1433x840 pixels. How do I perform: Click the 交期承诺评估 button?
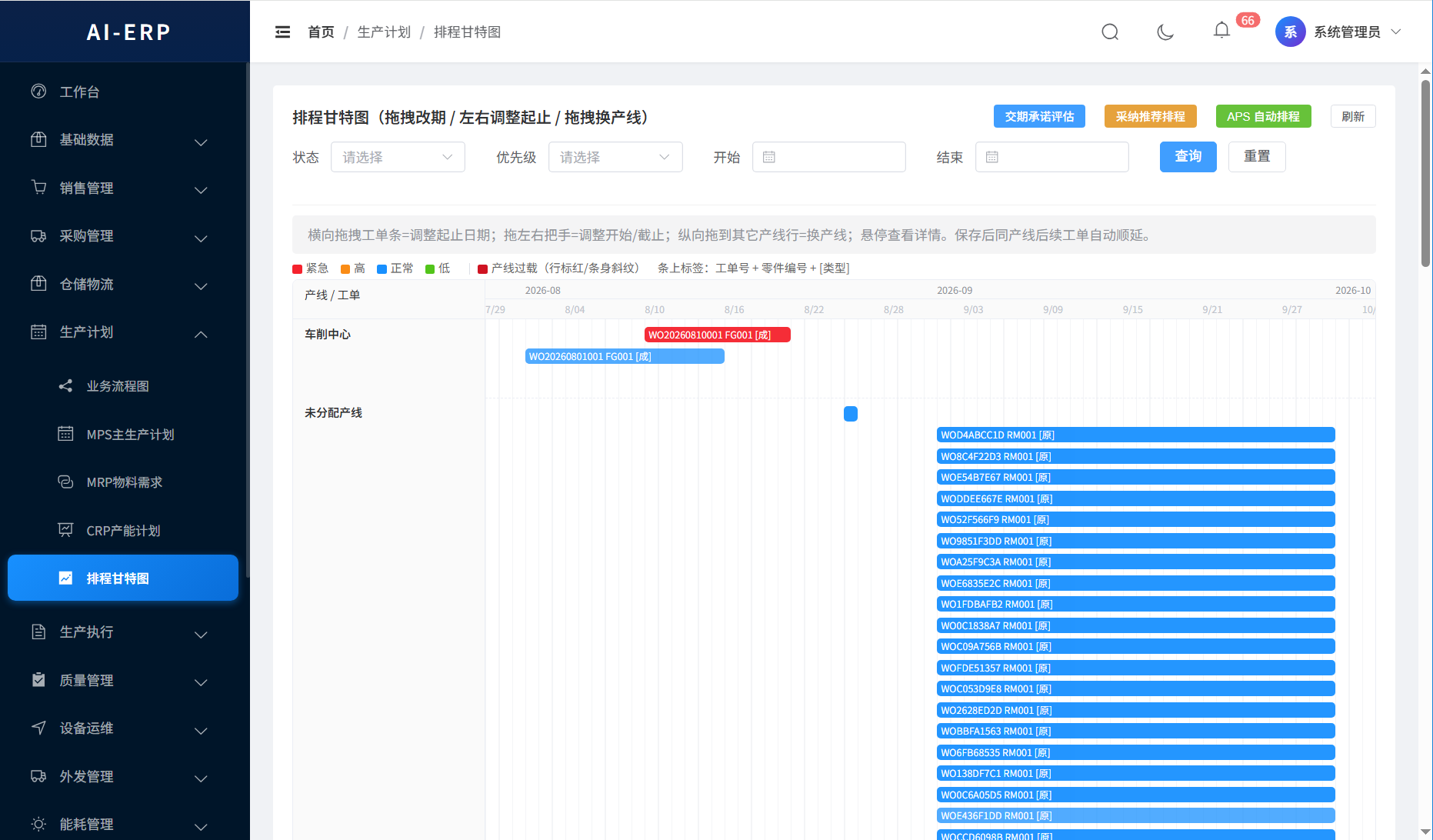click(1039, 116)
